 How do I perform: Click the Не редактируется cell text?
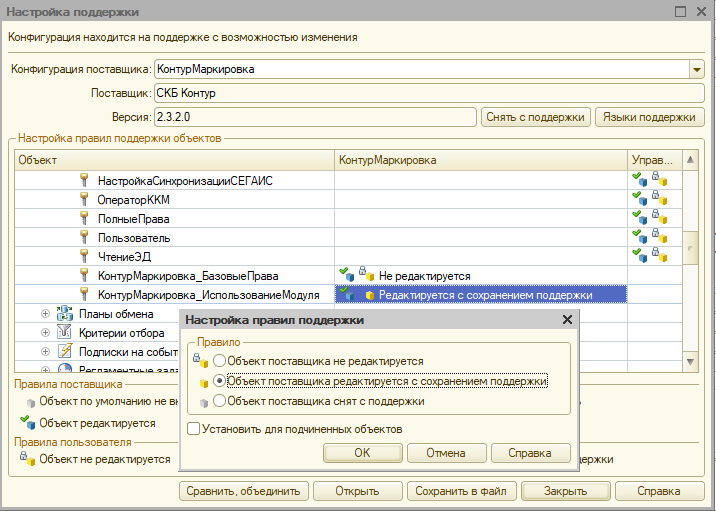click(425, 276)
